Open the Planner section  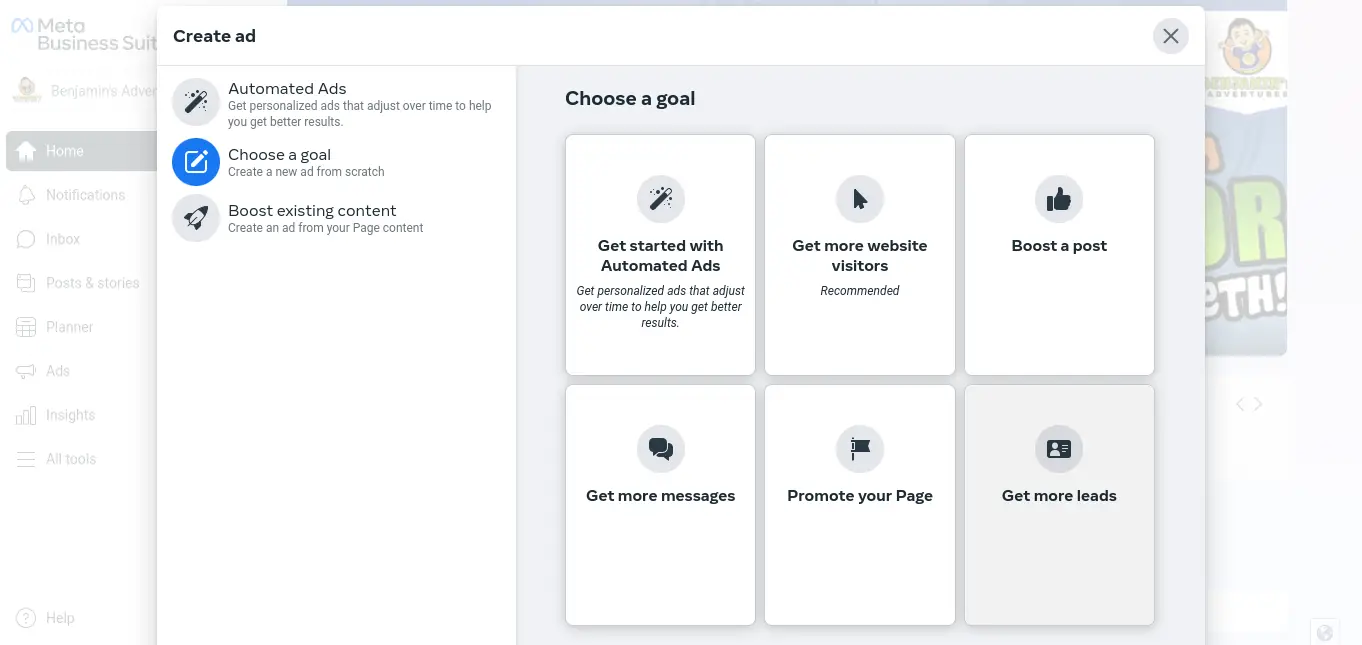(x=69, y=327)
